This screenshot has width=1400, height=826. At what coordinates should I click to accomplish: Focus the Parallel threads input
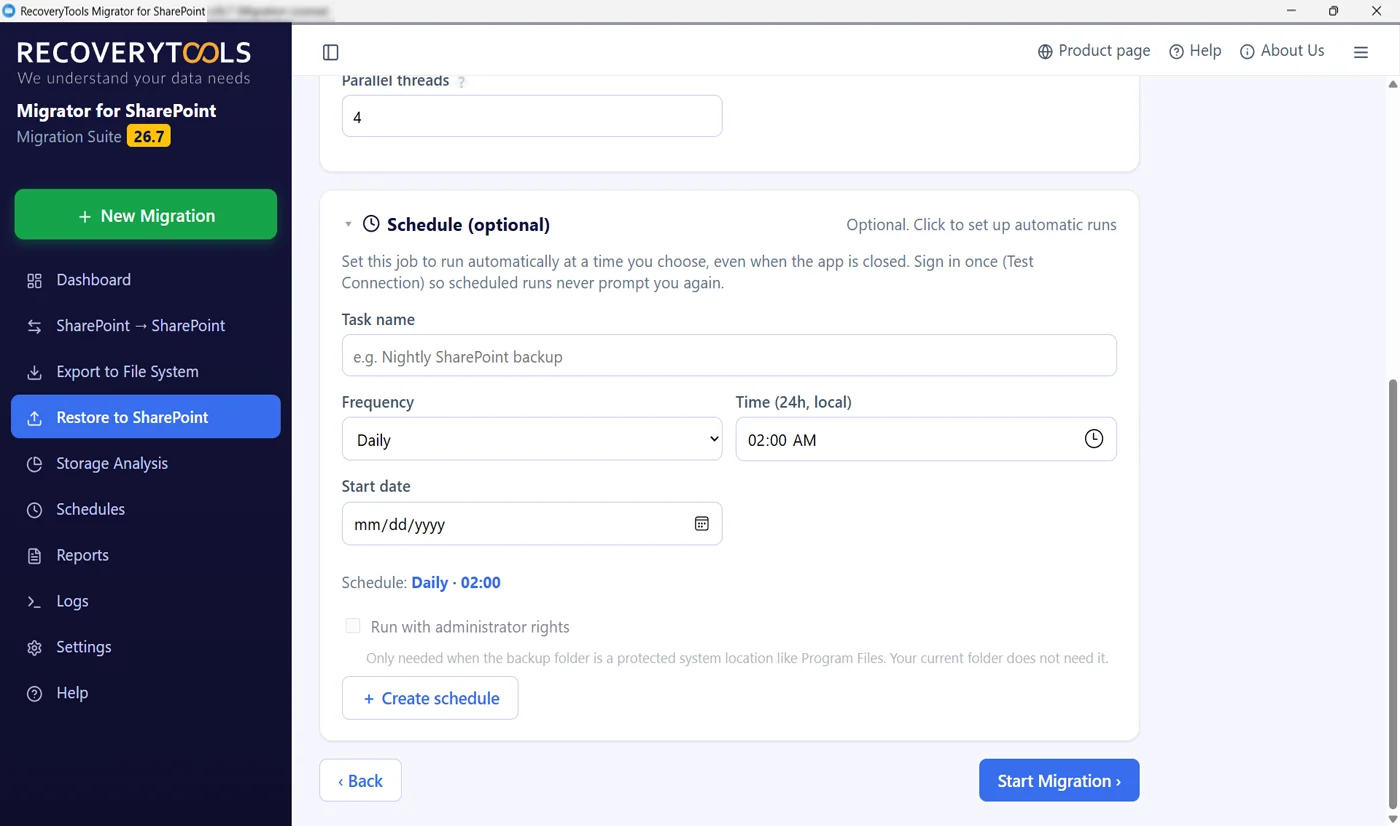pos(532,116)
